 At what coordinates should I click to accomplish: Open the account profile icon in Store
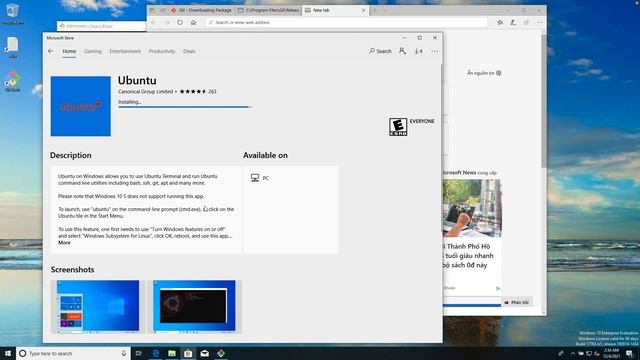click(x=402, y=51)
